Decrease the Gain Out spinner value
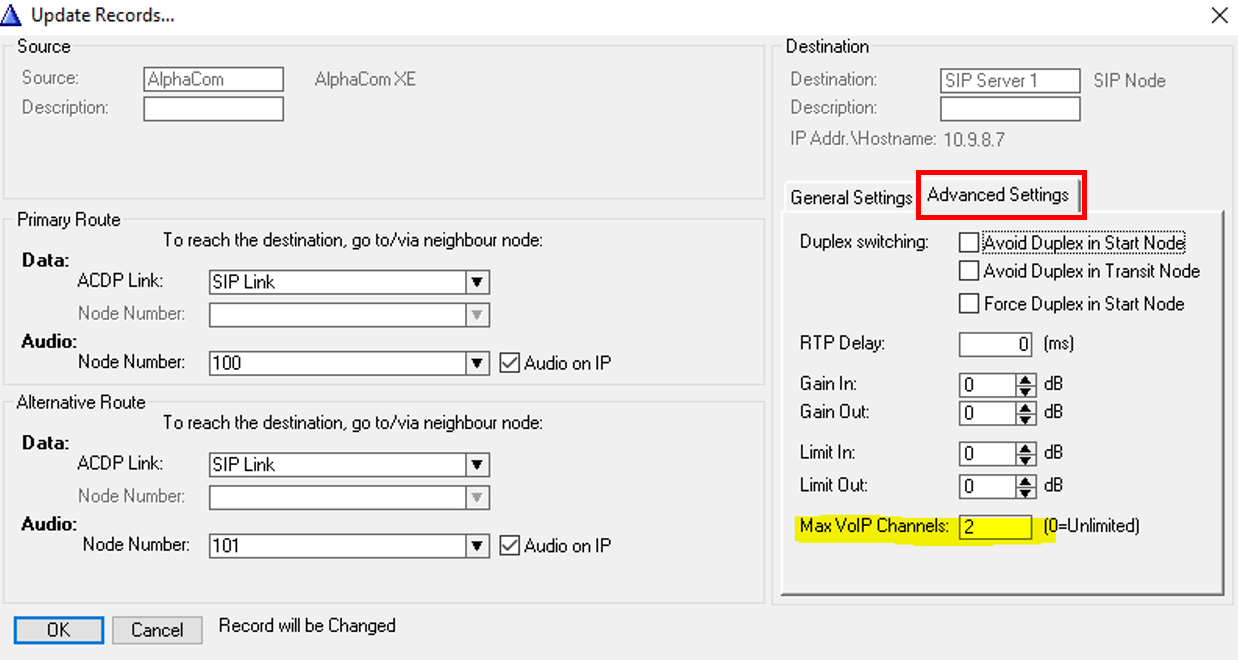 pyautogui.click(x=1025, y=418)
